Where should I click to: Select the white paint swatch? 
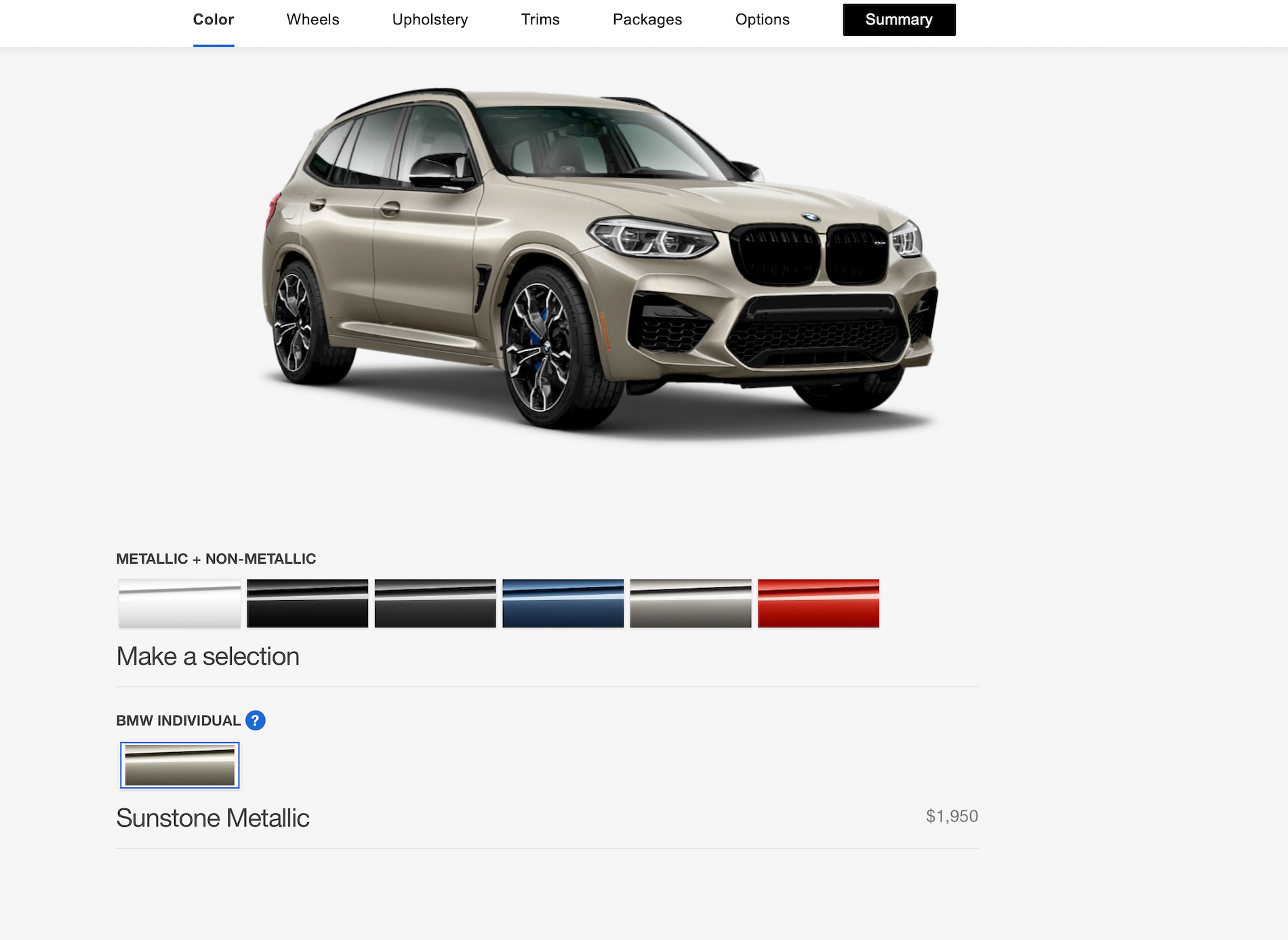coord(180,603)
